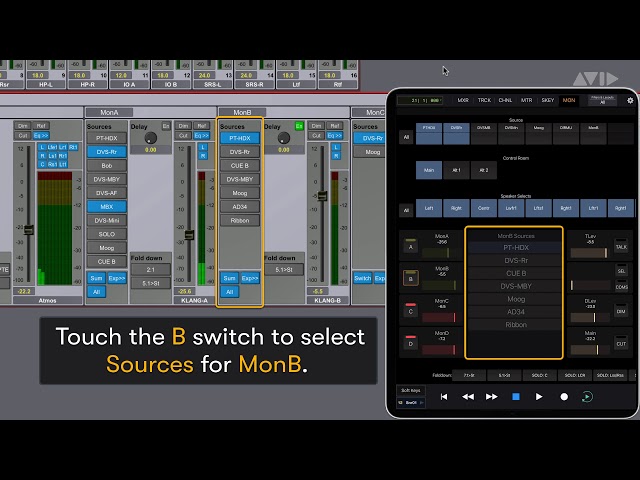Switch to SKEY tab on tablet
The height and width of the screenshot is (480, 640).
[548, 100]
